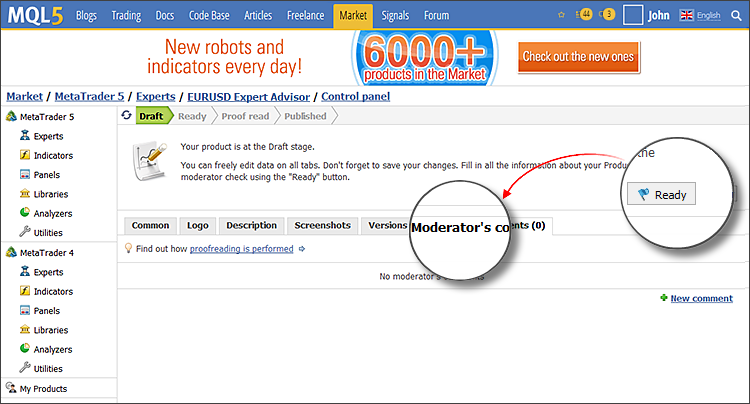The width and height of the screenshot is (750, 404).
Task: Click the MetaTrader 5 Analyzers icon
Action: pos(25,212)
